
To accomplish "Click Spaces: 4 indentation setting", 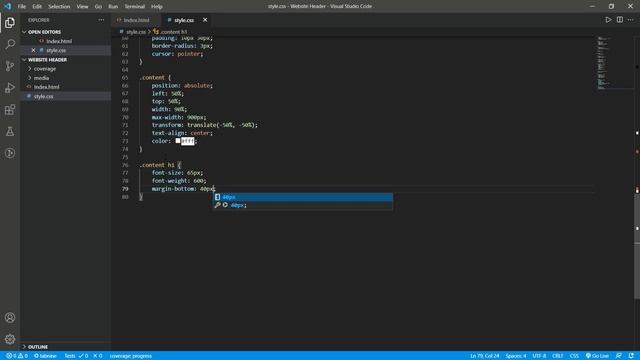I will (516, 356).
